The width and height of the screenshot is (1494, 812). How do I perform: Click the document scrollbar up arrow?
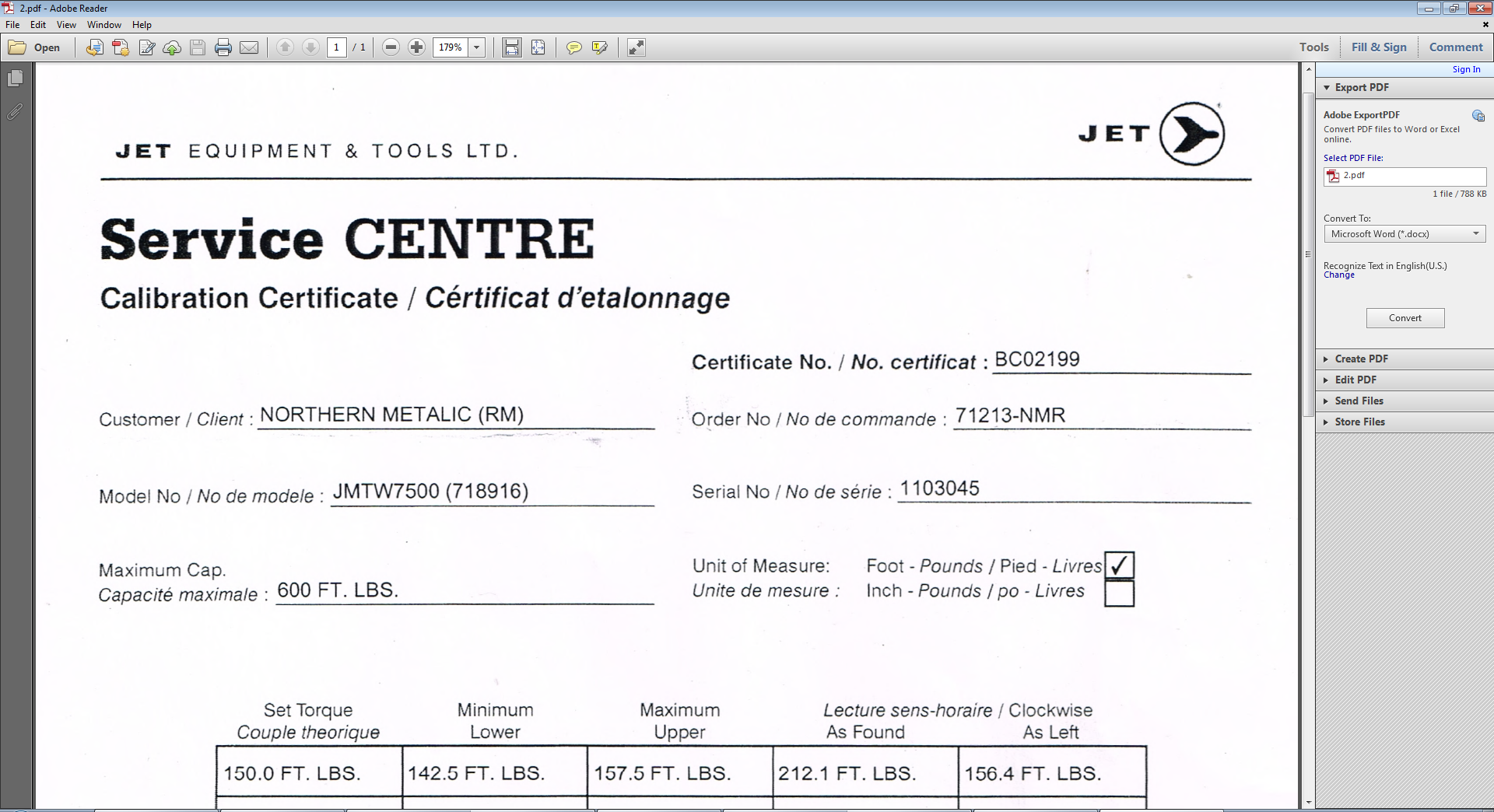[1308, 69]
